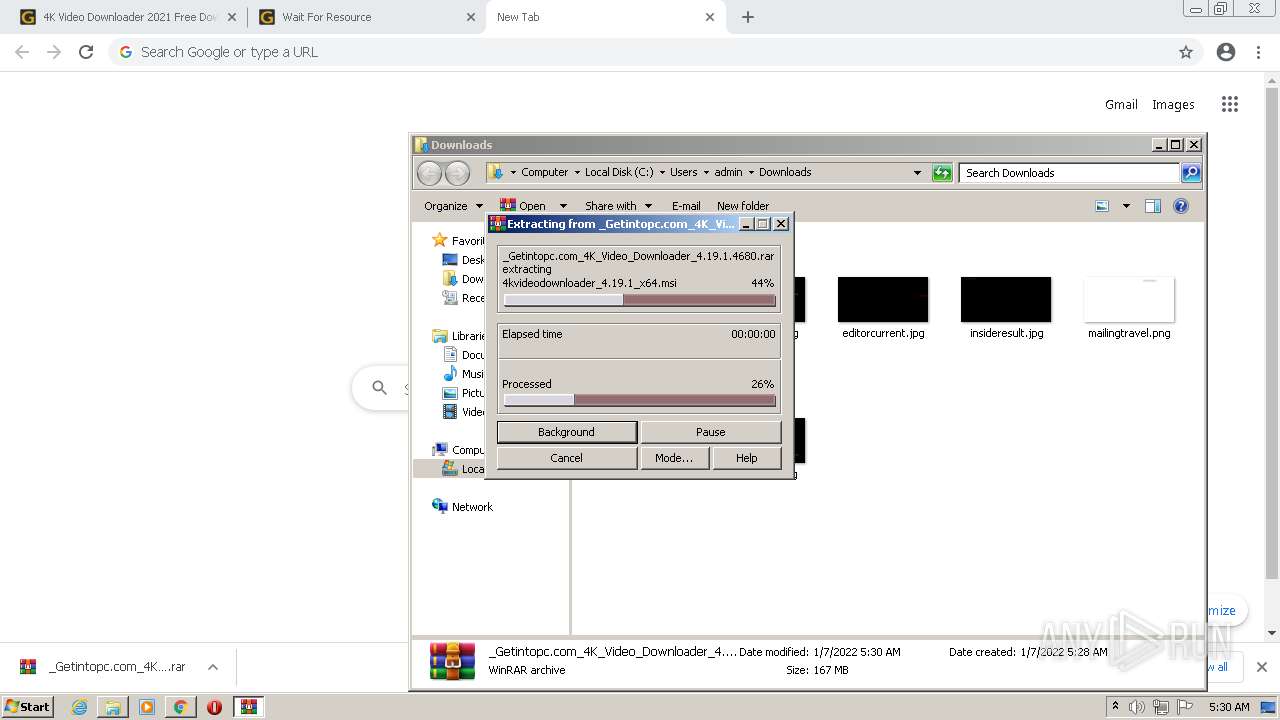Image resolution: width=1280 pixels, height=720 pixels.
Task: Close the Chrome downloads bar
Action: (1261, 667)
